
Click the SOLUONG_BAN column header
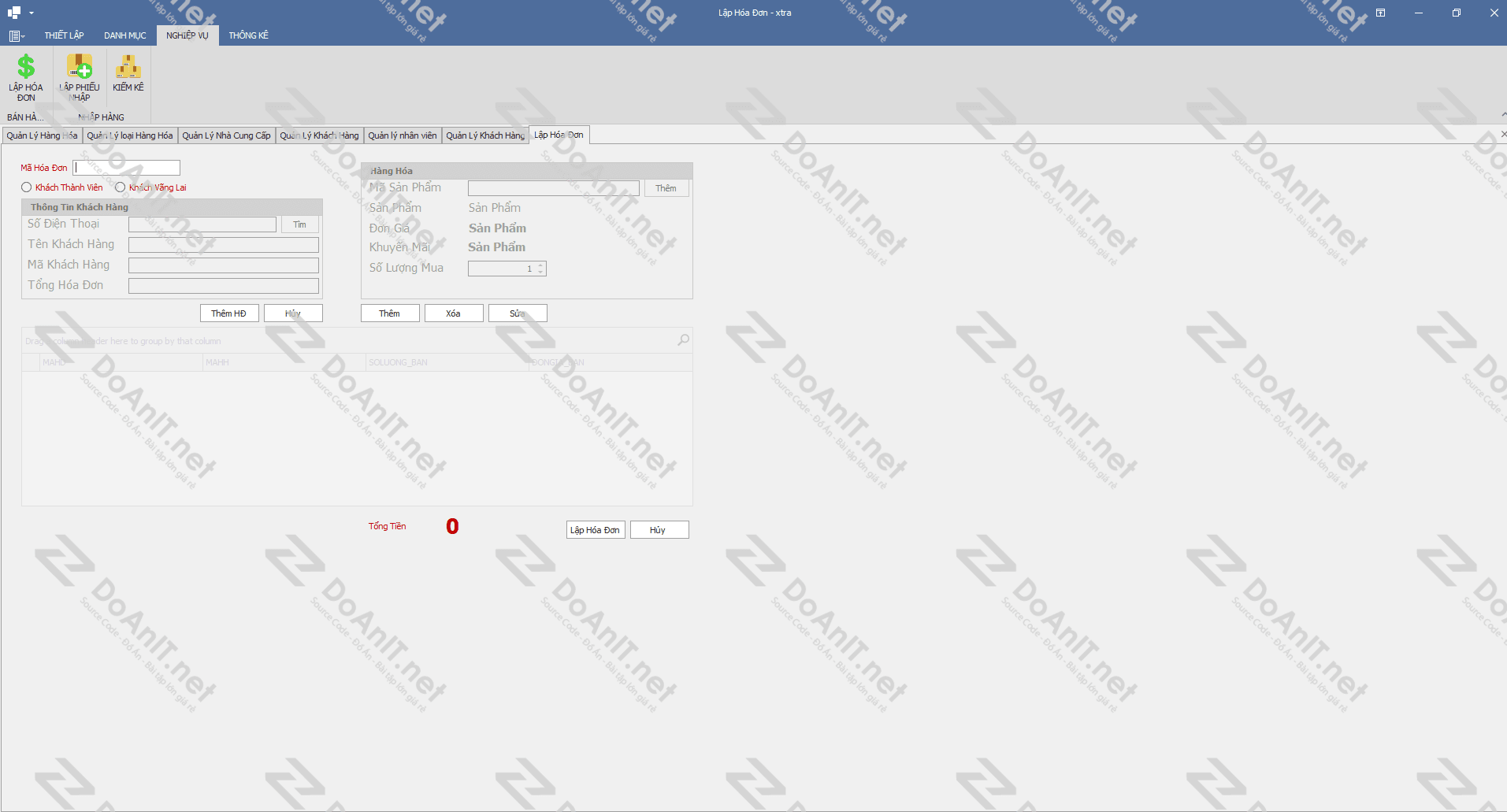[447, 362]
